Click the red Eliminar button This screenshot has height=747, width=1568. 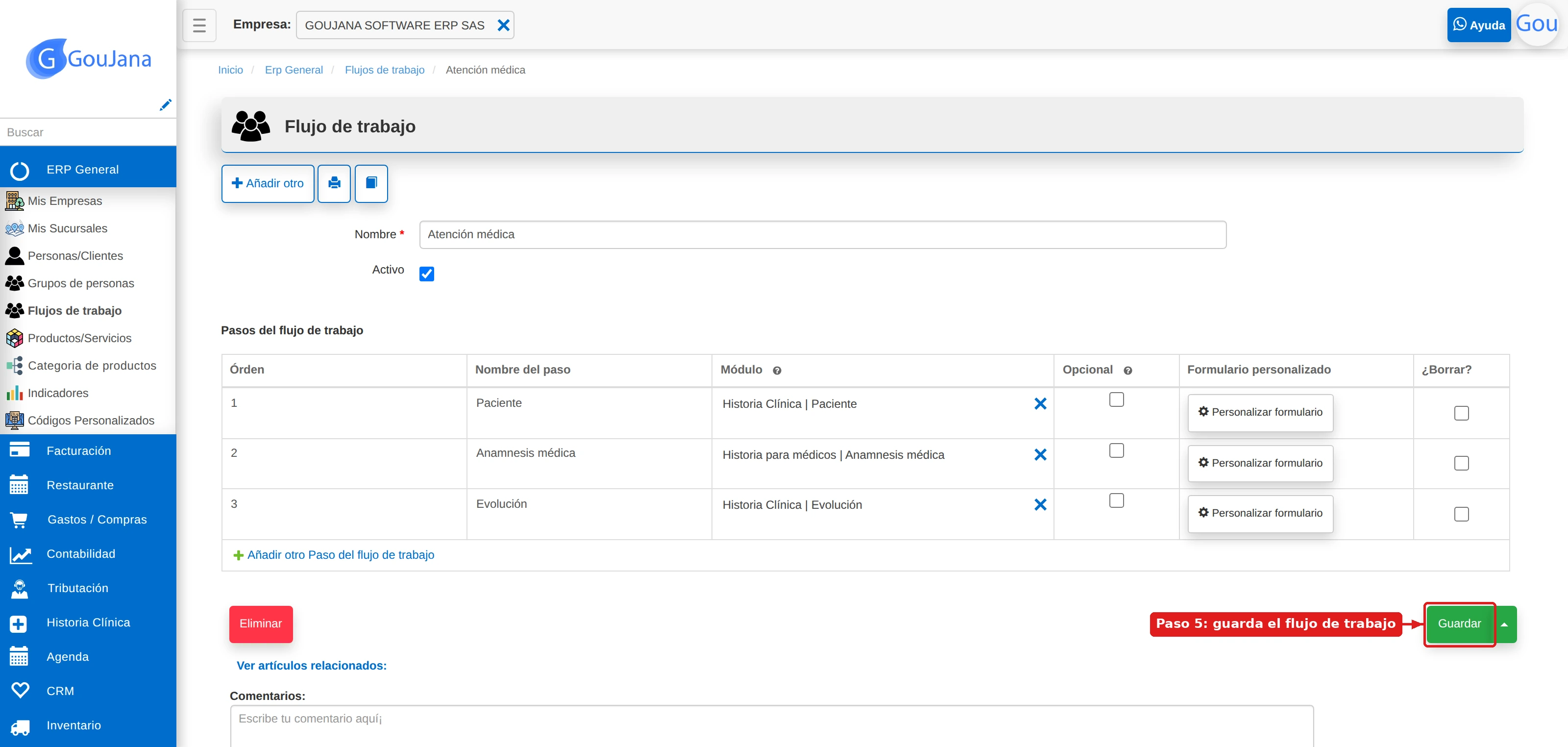point(261,624)
